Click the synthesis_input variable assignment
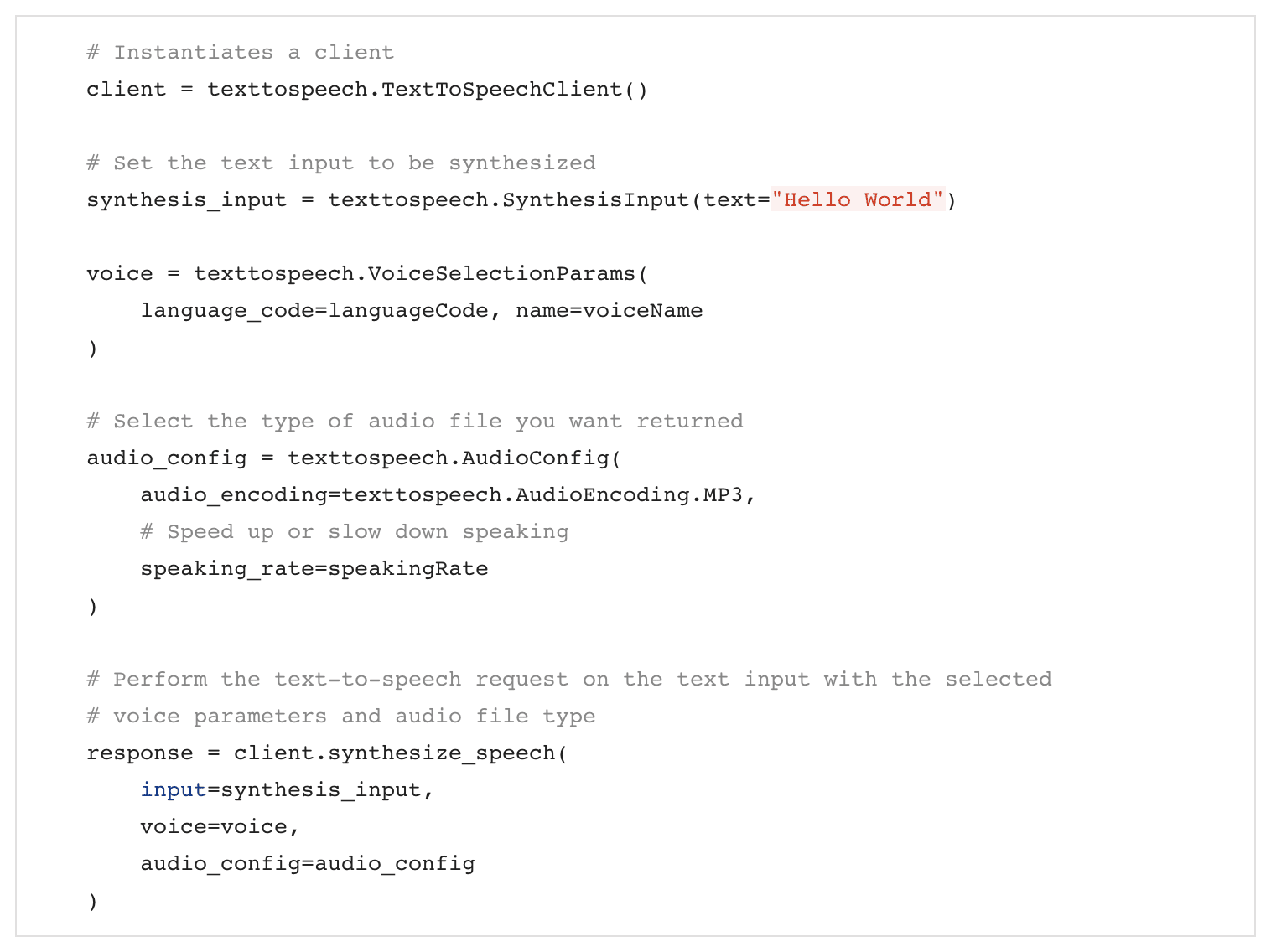Screen dimensions: 1271x952 [x=186, y=200]
